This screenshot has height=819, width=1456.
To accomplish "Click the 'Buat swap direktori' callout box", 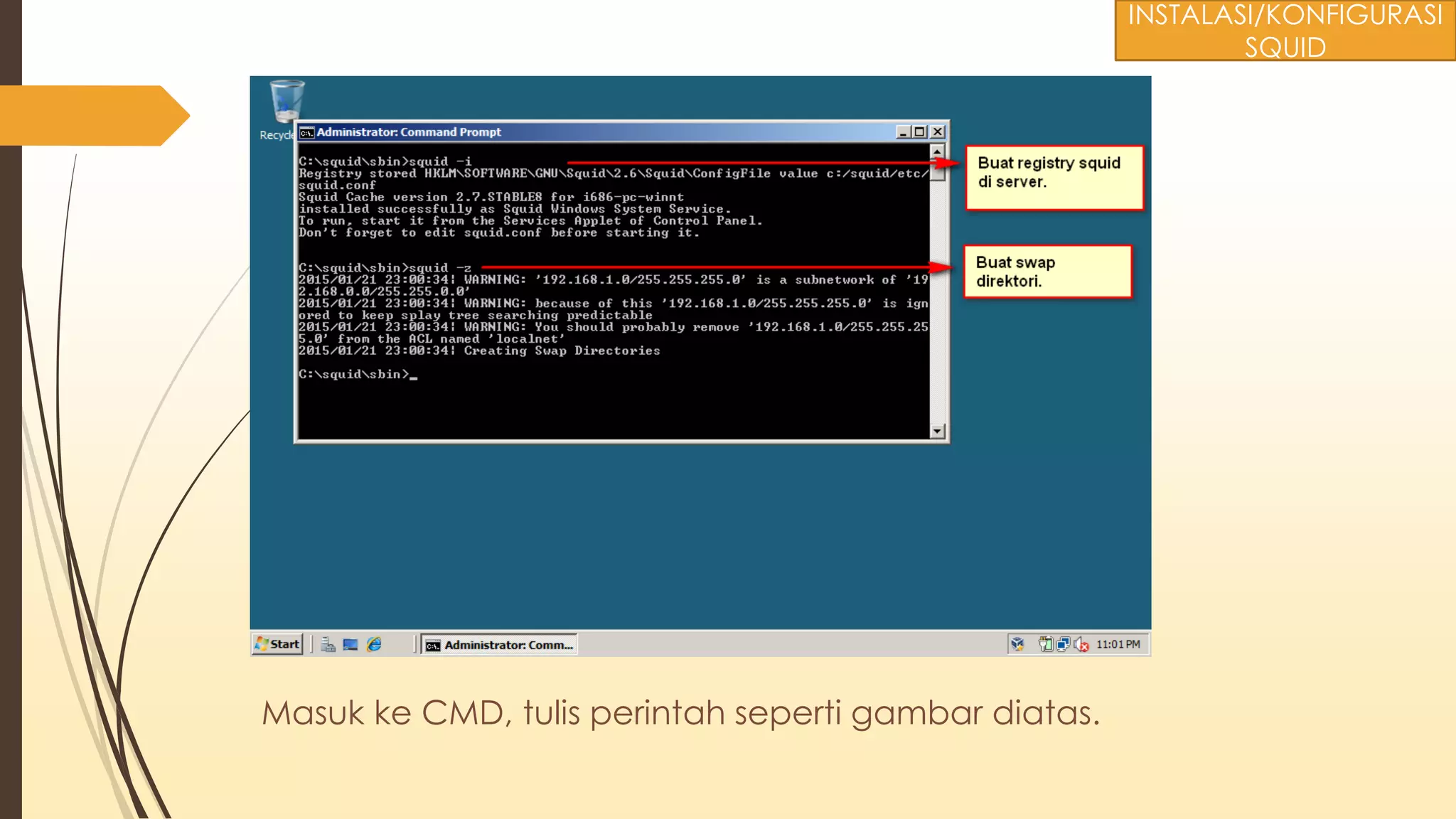I will (1047, 272).
